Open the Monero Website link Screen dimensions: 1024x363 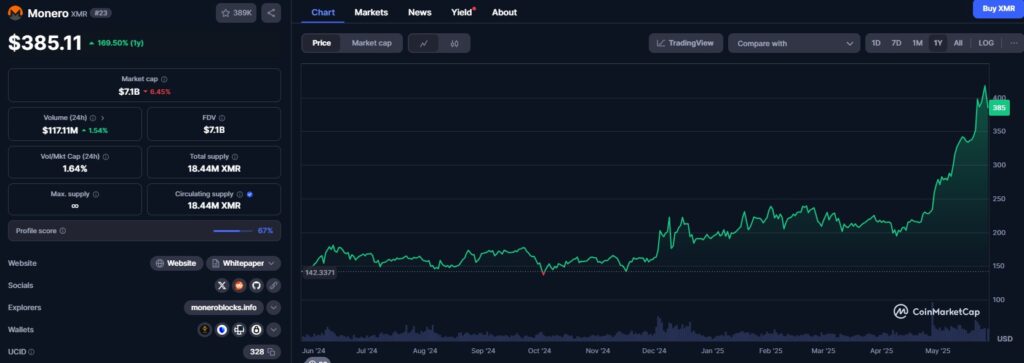point(176,263)
